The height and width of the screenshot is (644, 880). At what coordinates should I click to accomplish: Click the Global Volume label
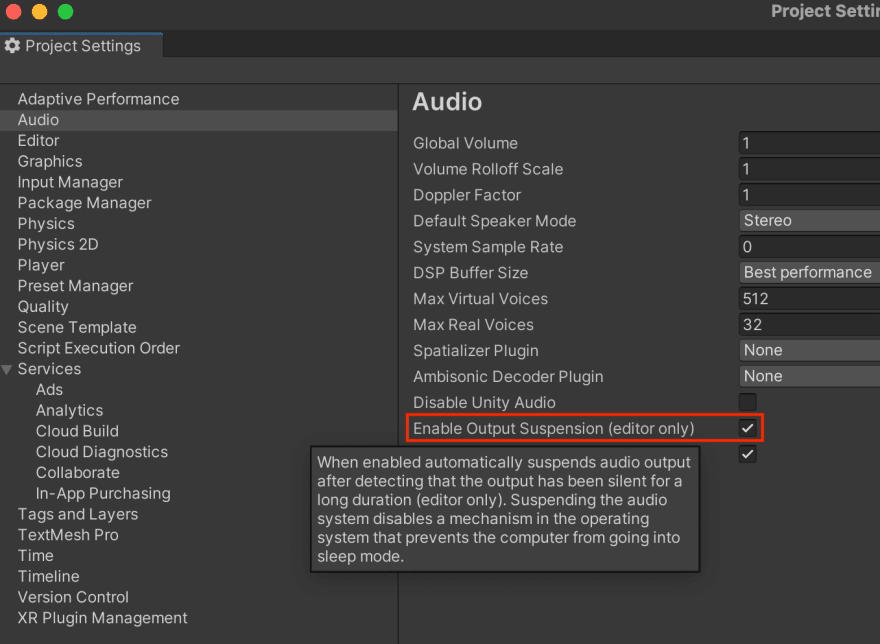point(465,143)
